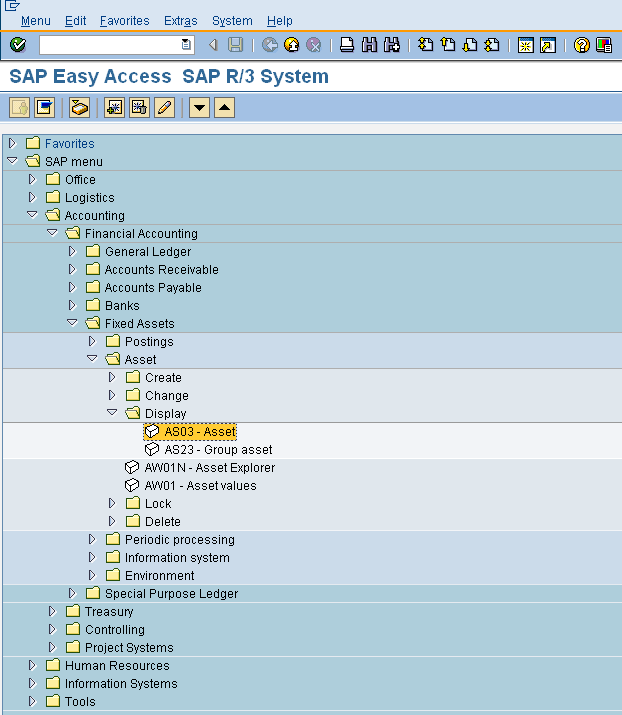Click the Find binoculars icon
622x715 pixels.
(x=369, y=45)
